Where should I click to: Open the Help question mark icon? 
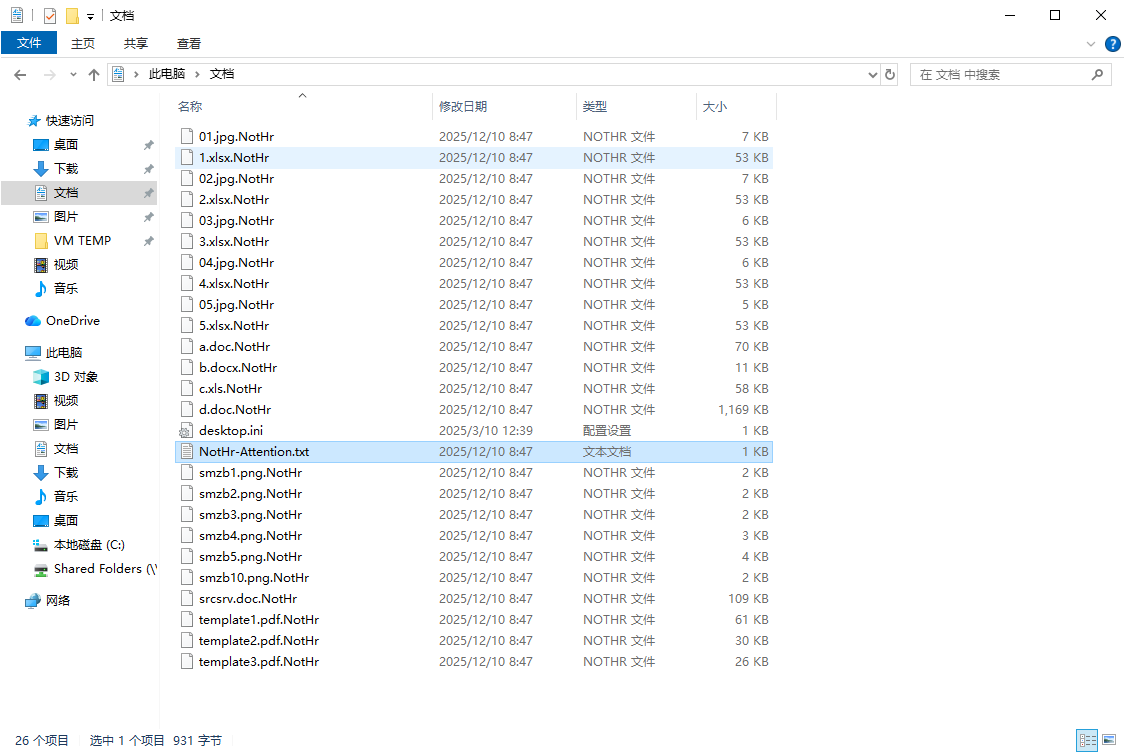pos(1112,44)
